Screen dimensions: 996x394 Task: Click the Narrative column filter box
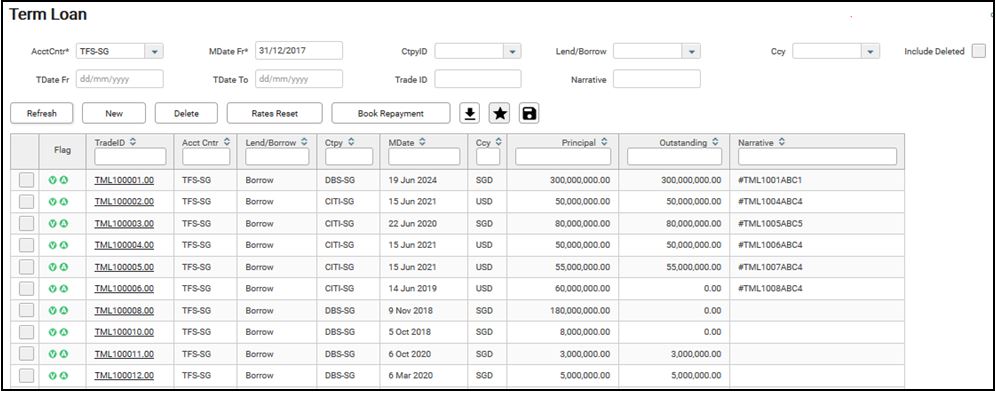[x=818, y=157]
